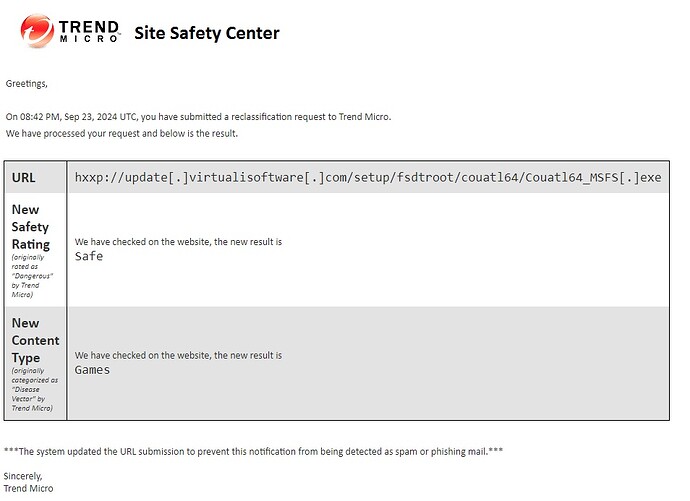Screen dimensions: 690x501
Task: Click the Trend Micro signature
Action: 28,488
